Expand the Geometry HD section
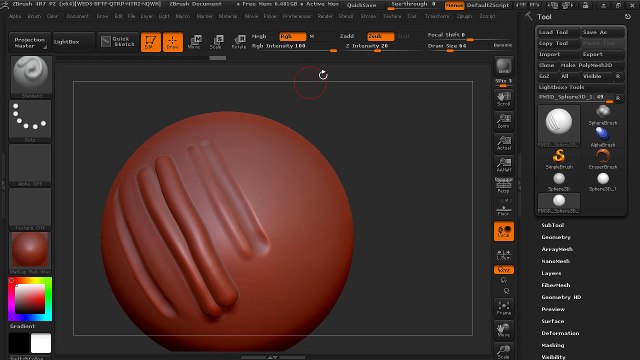The height and width of the screenshot is (360, 640). (x=561, y=297)
